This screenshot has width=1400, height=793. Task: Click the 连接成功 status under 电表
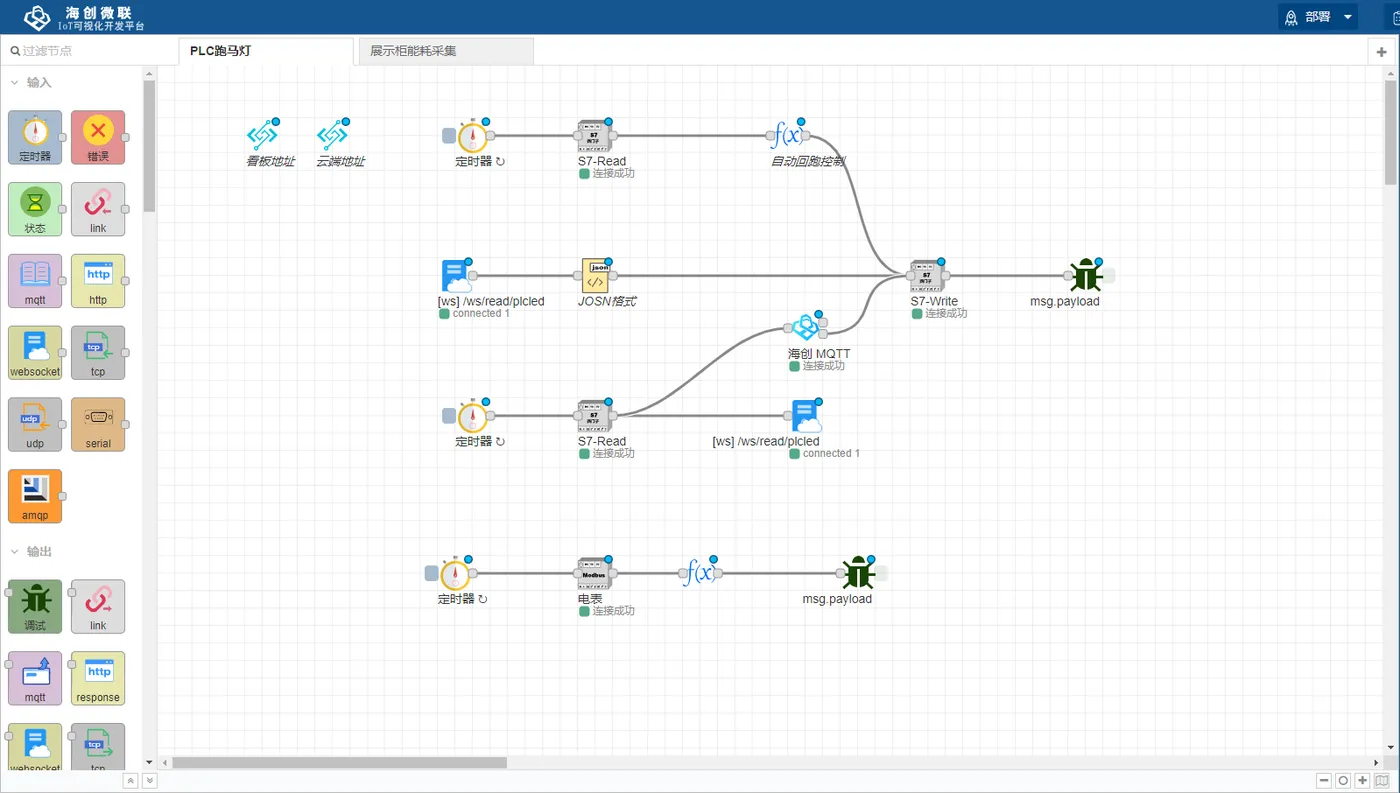[606, 611]
